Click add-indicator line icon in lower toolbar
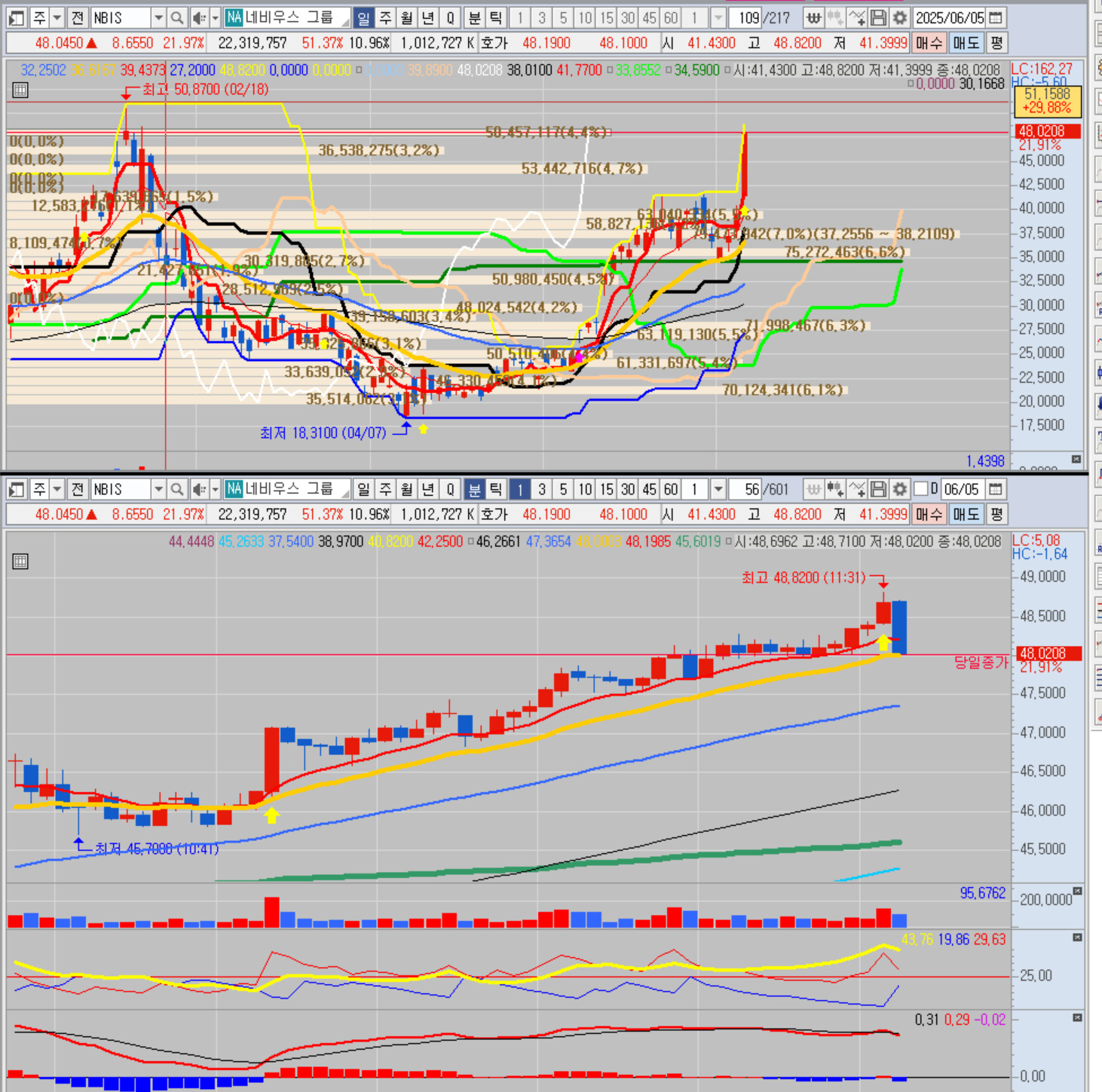1102x1092 pixels. 857,489
